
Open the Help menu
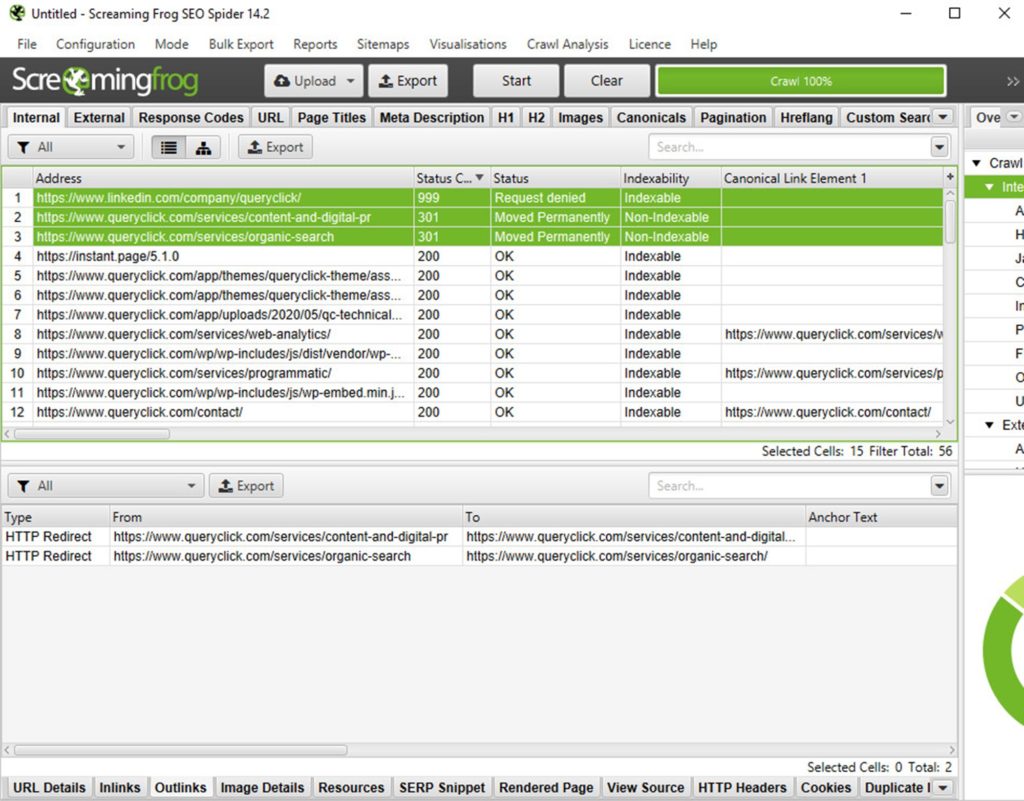click(x=703, y=44)
